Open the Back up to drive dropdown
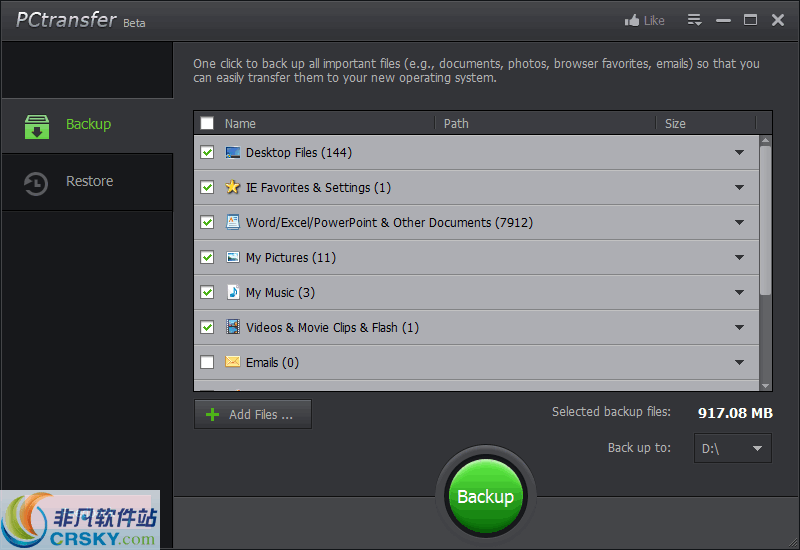Screen dimensions: 800x550 coord(733,448)
